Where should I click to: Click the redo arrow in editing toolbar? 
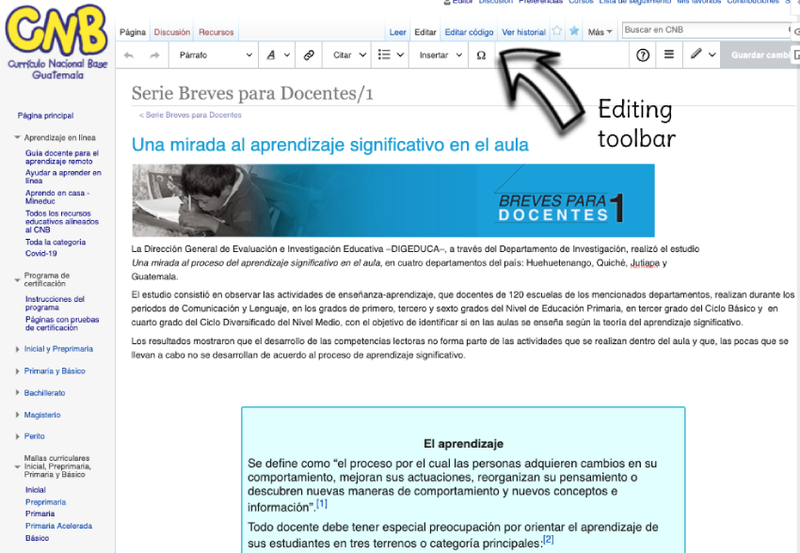point(154,55)
